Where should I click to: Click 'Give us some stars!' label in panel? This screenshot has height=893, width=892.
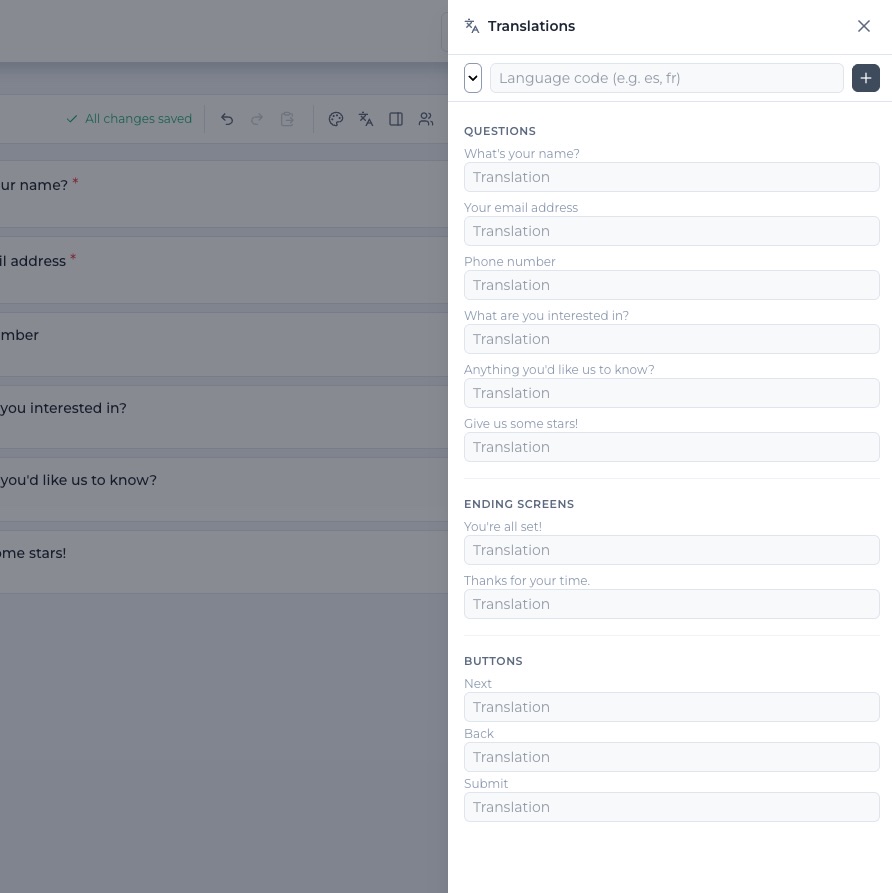(x=521, y=424)
